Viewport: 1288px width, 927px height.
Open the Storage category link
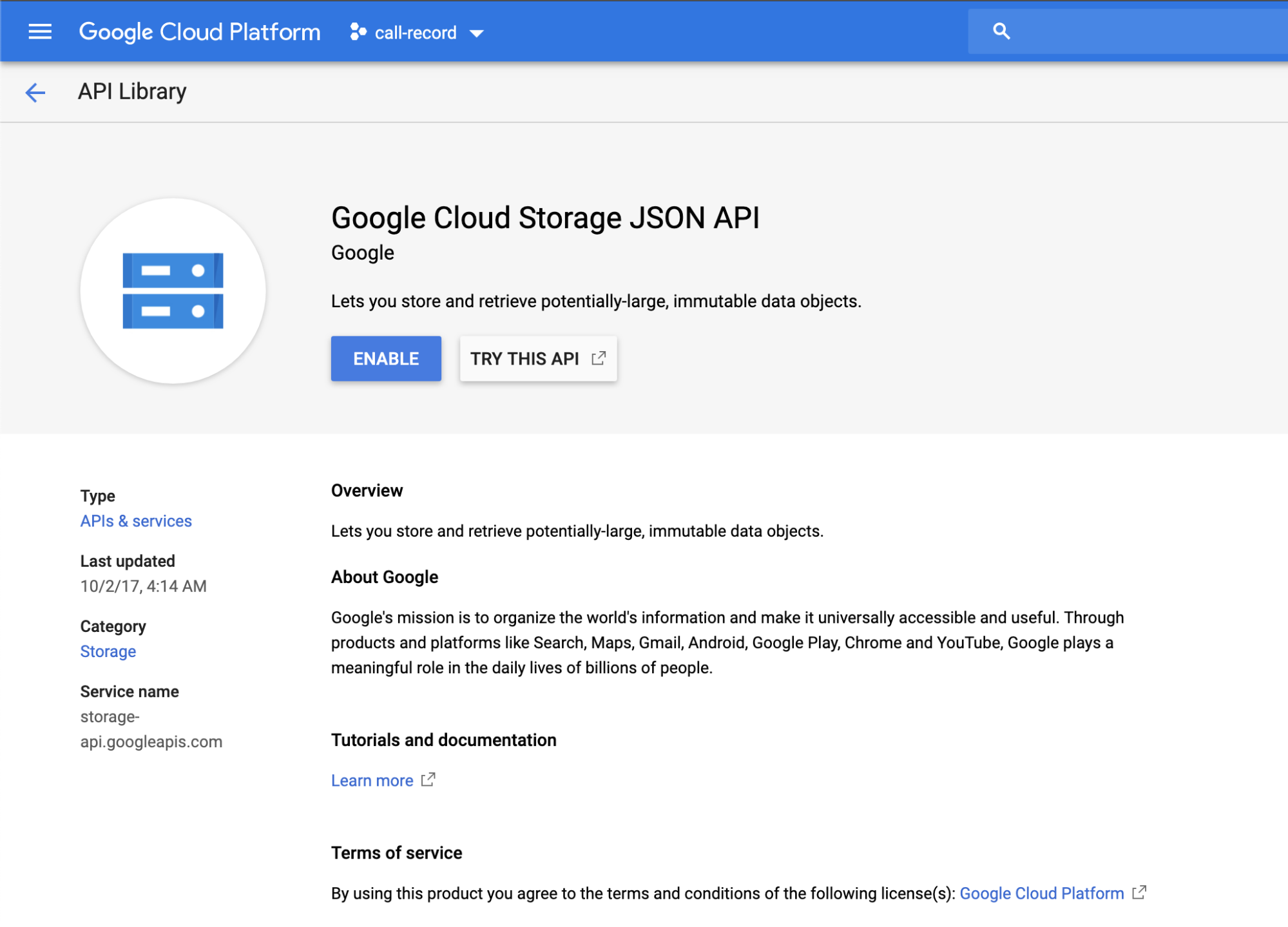click(108, 651)
